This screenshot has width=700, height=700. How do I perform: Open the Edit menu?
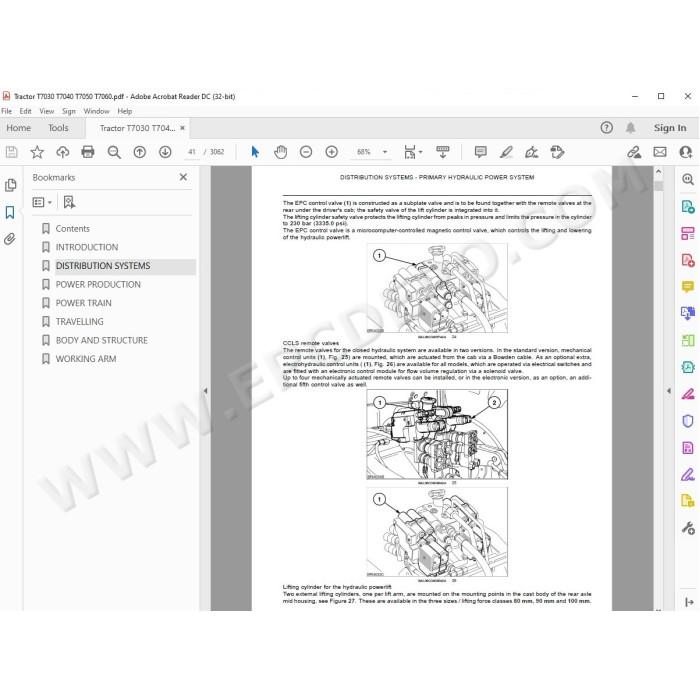(x=25, y=111)
